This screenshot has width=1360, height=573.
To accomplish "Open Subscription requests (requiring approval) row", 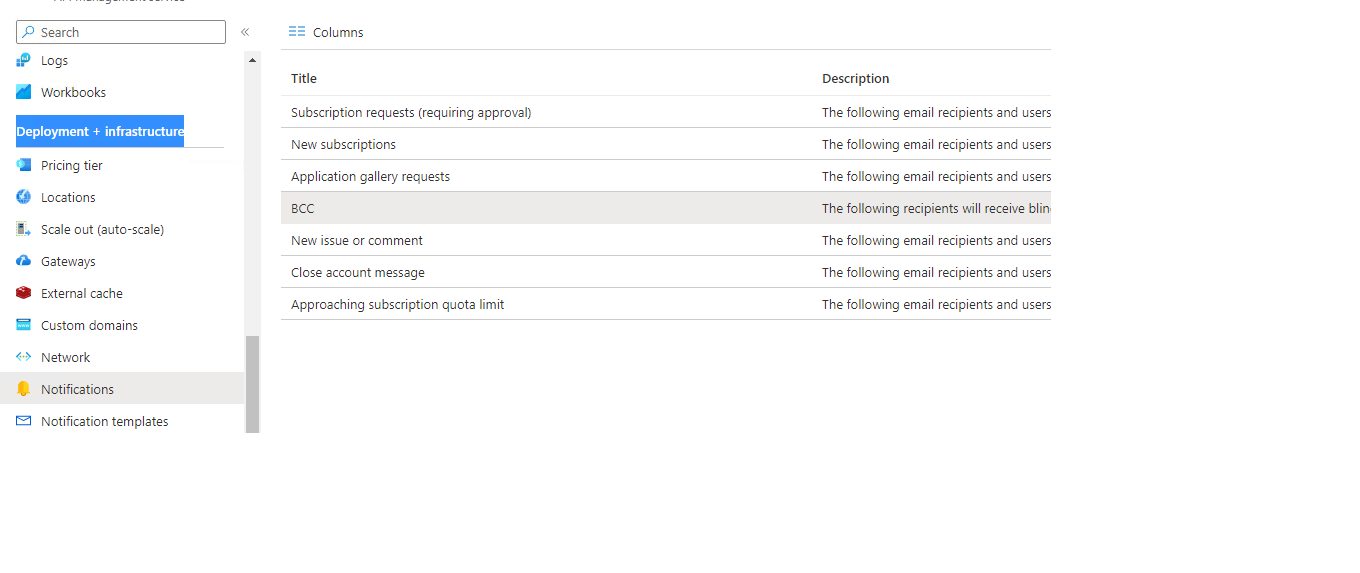I will pos(666,112).
